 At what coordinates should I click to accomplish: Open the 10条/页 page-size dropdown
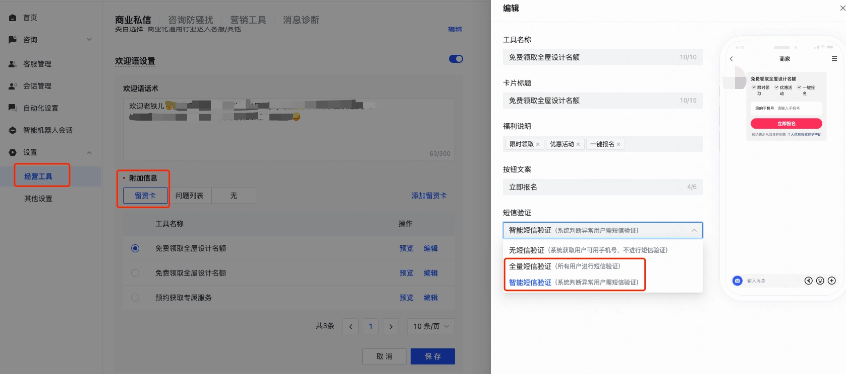tap(431, 327)
